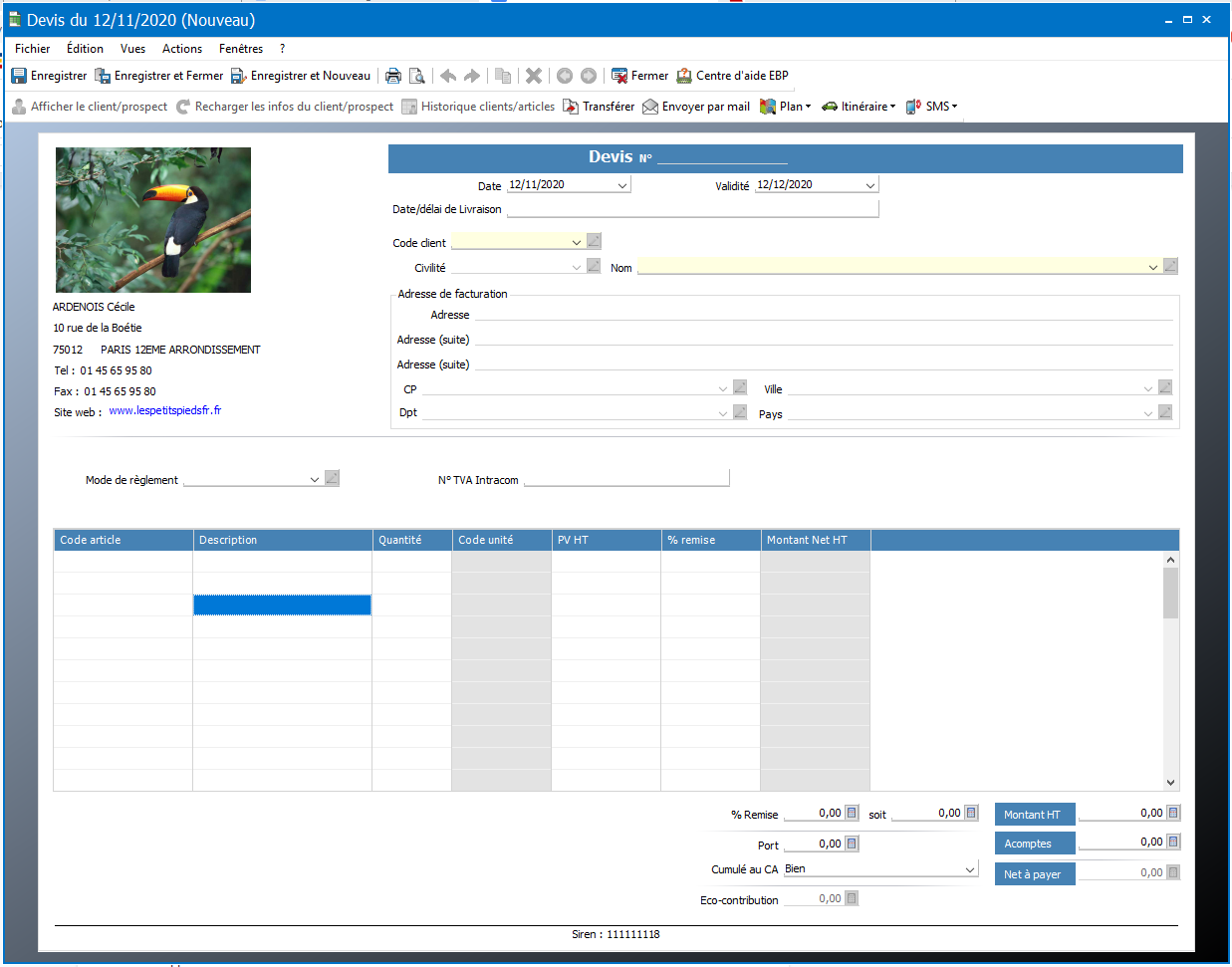Expand the SMS dropdown menu
Screen dimensions: 1232x967
932,107
